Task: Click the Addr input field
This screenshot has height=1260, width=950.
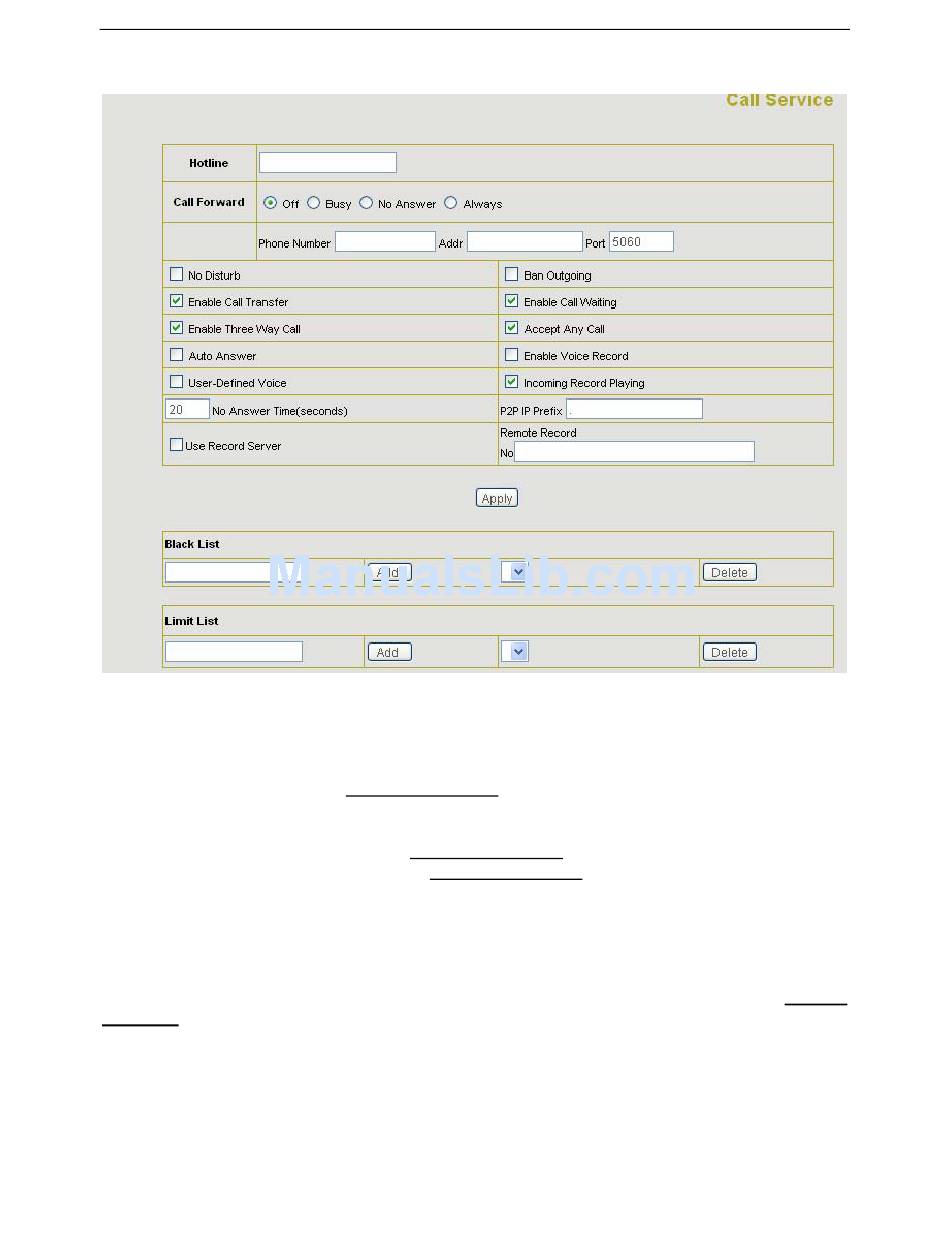Action: tap(524, 242)
